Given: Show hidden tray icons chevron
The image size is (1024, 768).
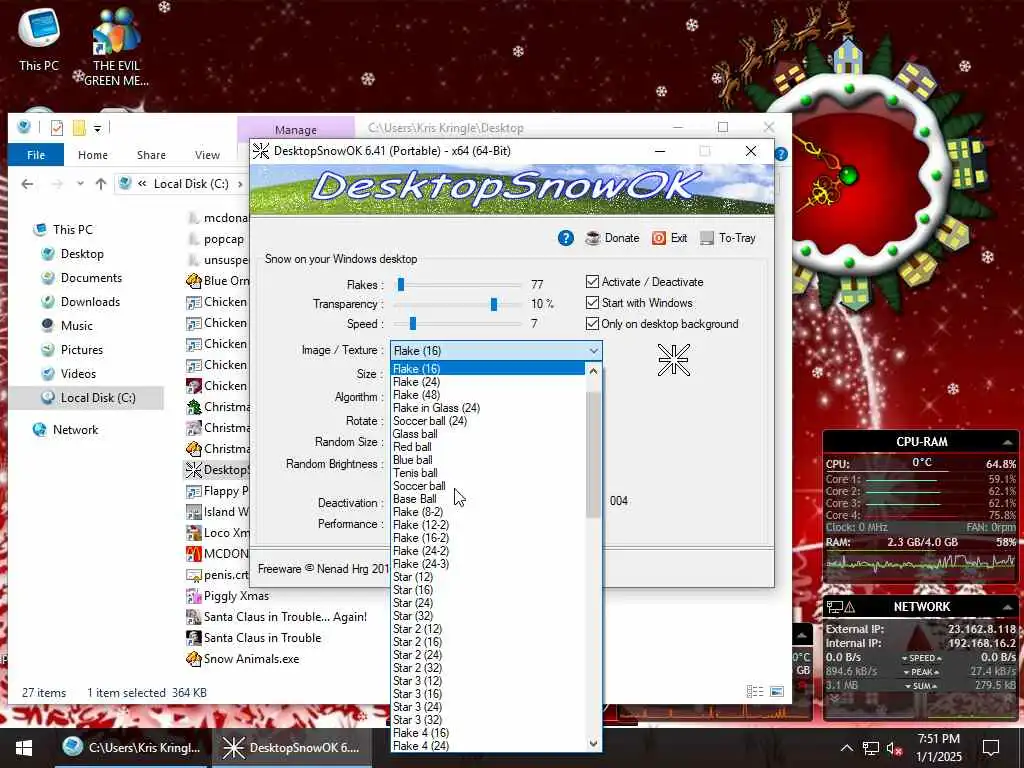Looking at the screenshot, I should click(x=846, y=748).
